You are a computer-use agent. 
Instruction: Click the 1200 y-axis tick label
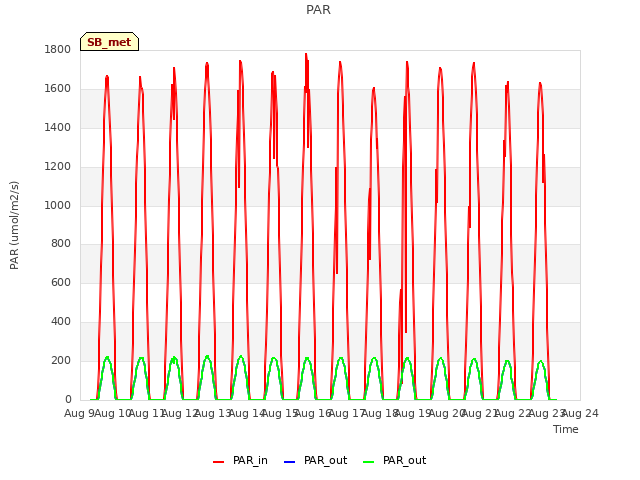58,167
